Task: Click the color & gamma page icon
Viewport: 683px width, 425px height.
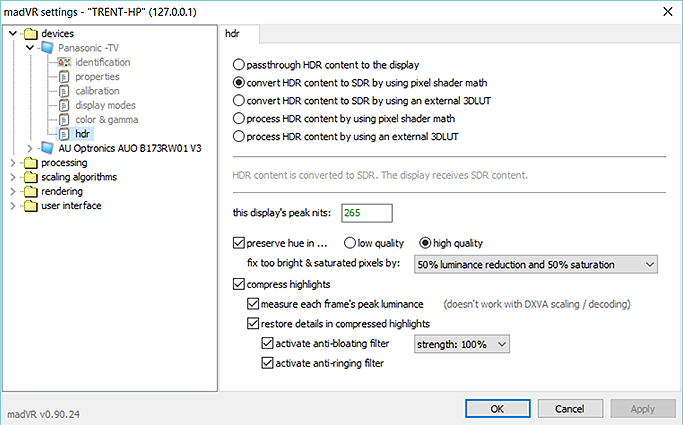Action: (x=64, y=120)
